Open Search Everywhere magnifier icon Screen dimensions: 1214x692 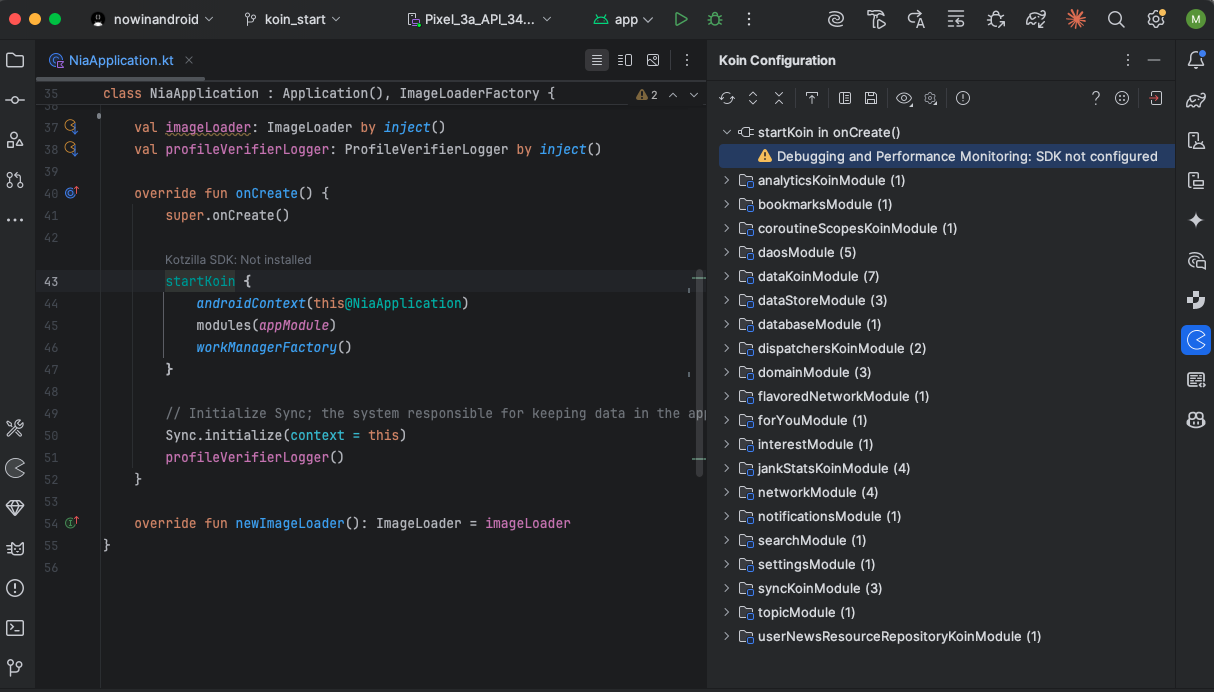[x=1116, y=19]
